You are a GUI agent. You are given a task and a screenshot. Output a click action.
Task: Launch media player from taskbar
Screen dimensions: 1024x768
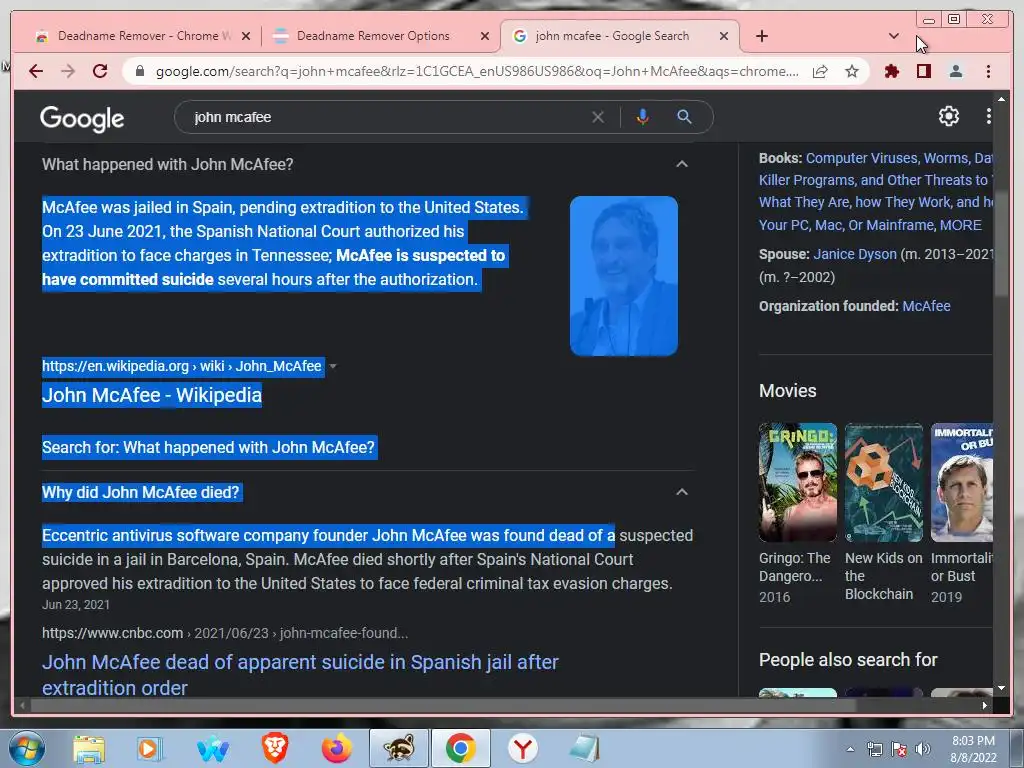149,748
